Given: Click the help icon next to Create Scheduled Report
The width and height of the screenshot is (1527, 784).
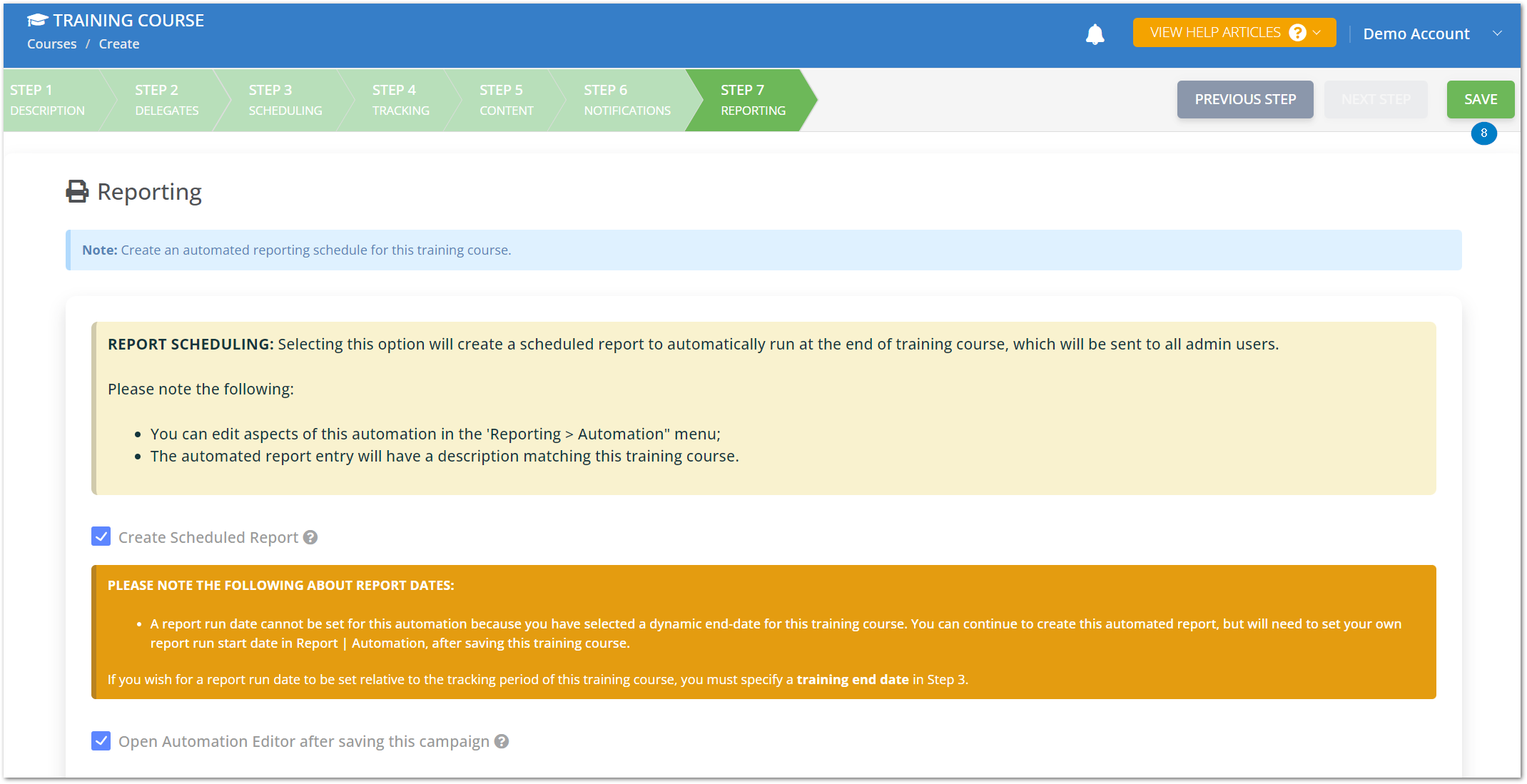Looking at the screenshot, I should point(310,537).
